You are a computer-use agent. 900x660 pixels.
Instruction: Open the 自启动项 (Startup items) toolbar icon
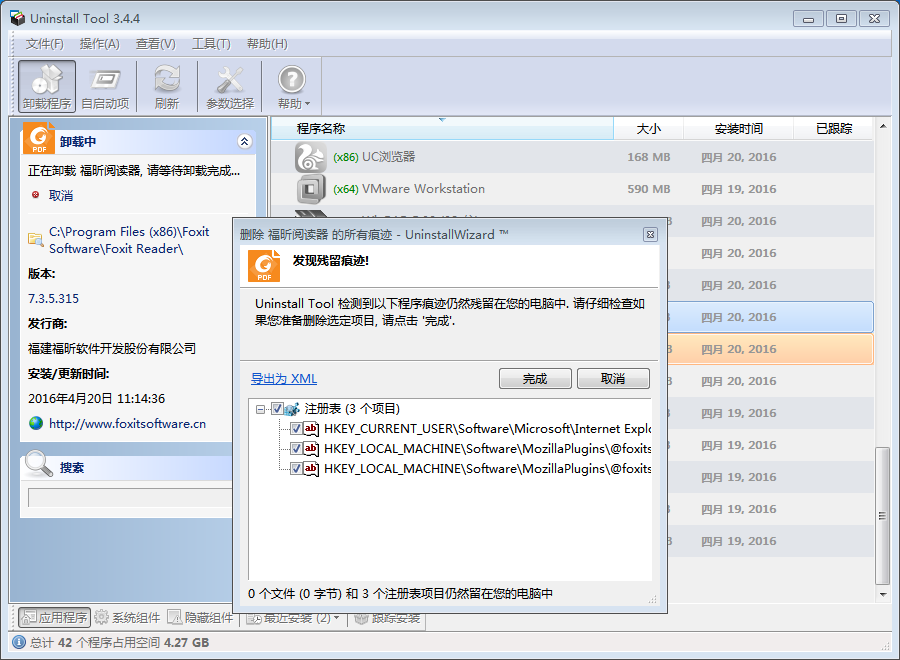tap(105, 86)
